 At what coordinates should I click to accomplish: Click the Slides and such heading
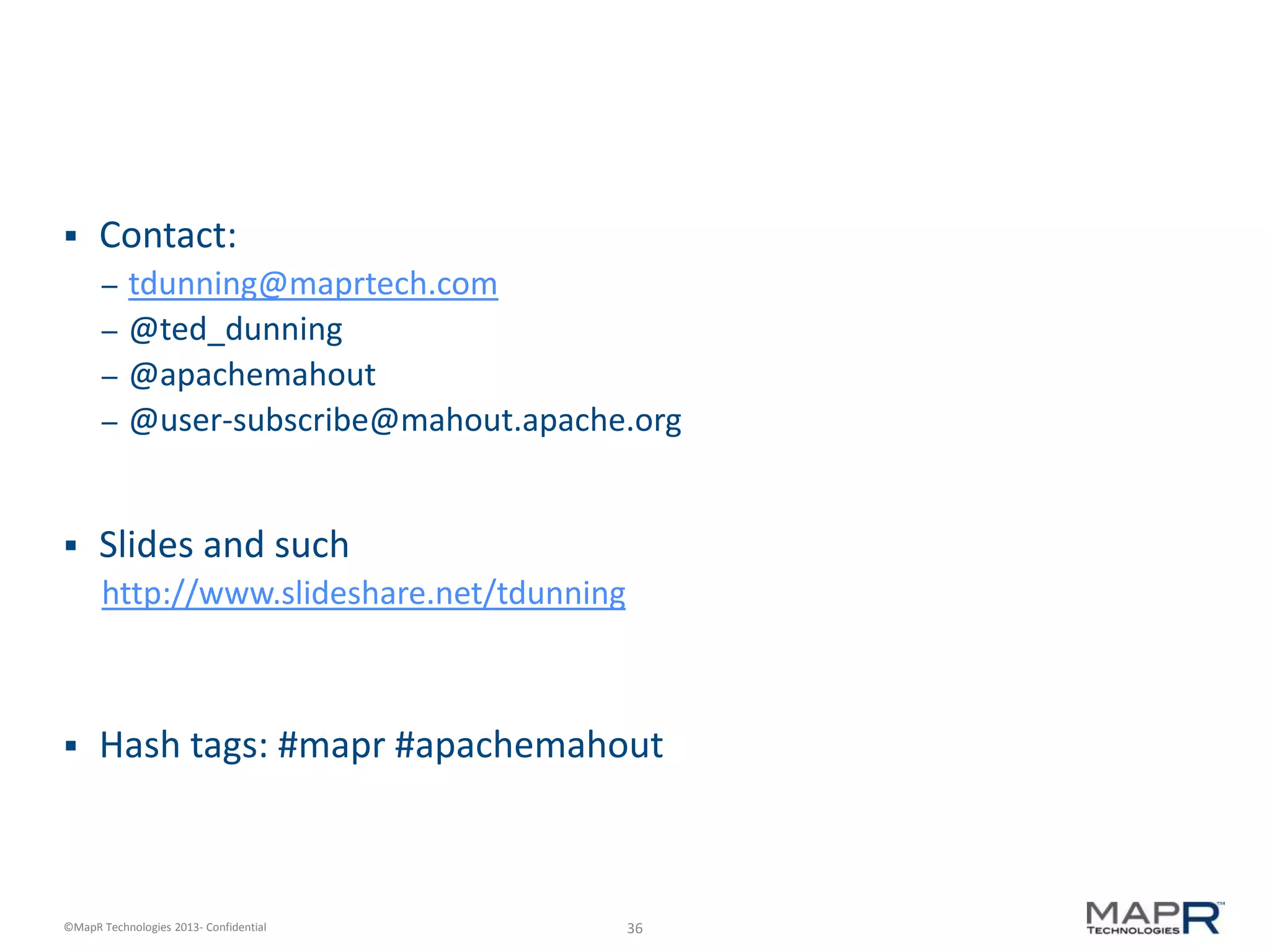point(224,545)
